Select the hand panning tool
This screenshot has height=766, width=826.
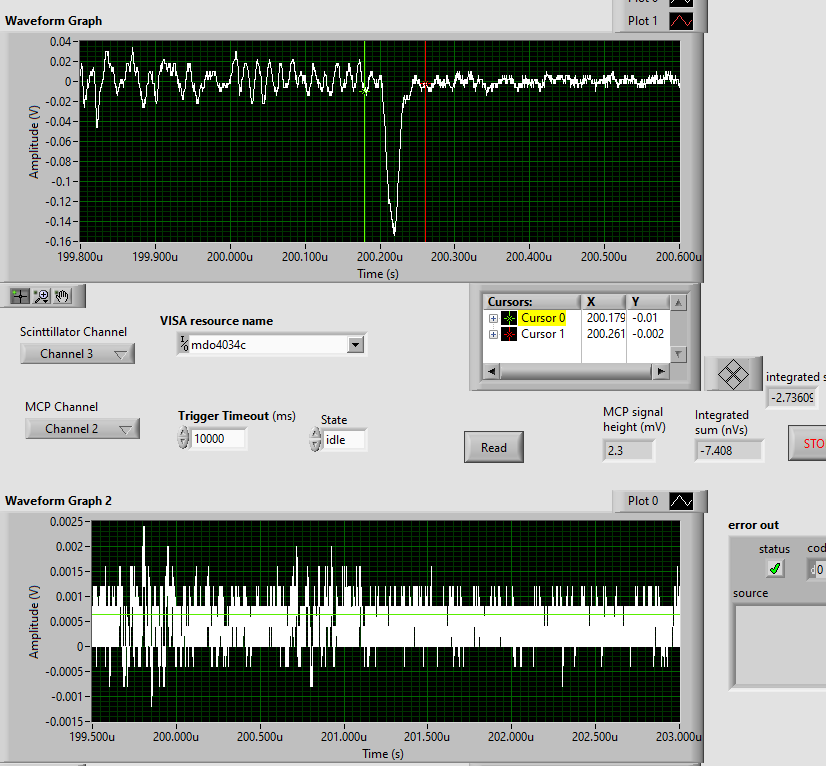coord(62,296)
